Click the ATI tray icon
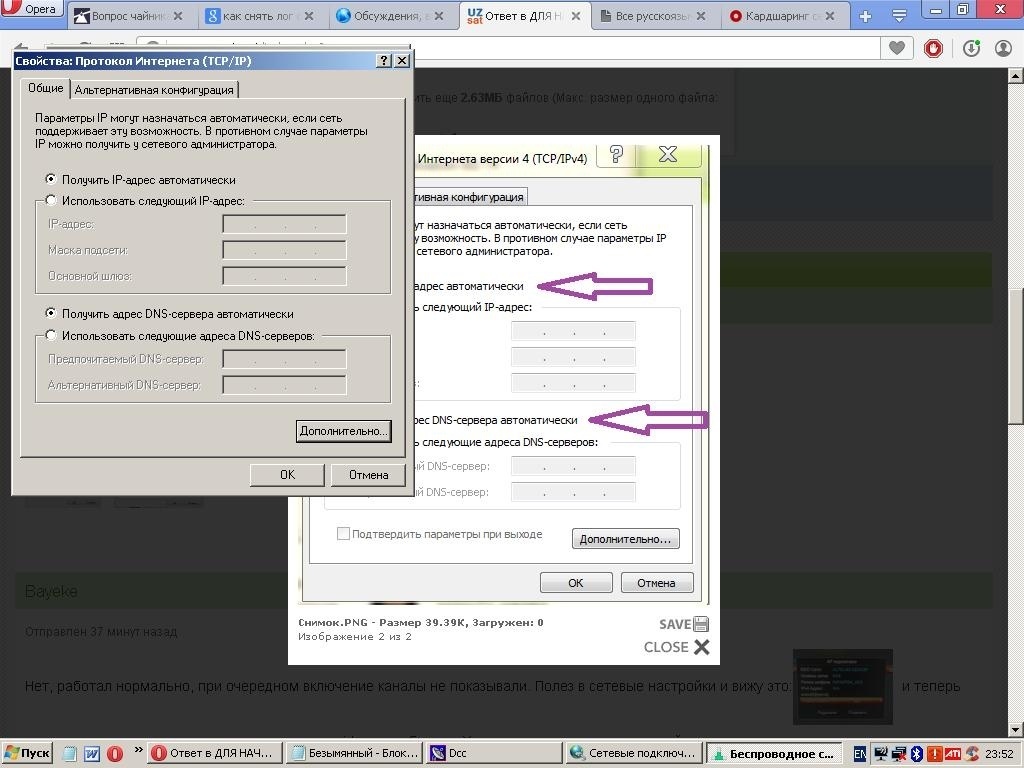The height and width of the screenshot is (768, 1024). (x=952, y=754)
